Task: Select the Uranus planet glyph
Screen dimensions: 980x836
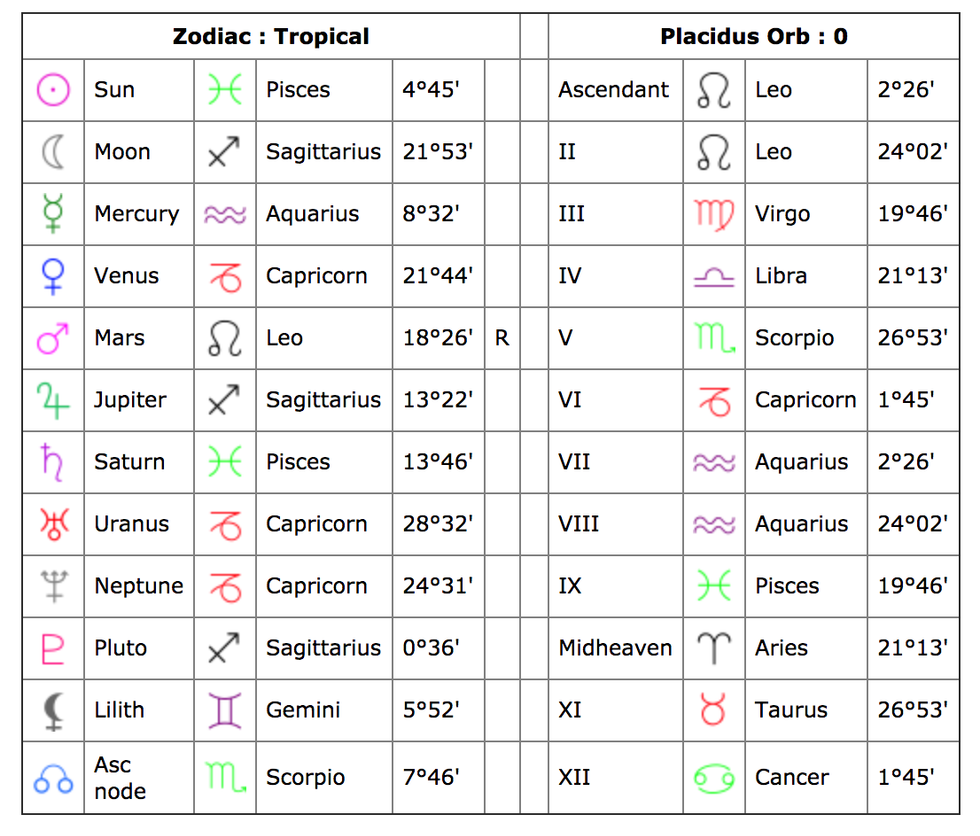Action: (x=53, y=524)
